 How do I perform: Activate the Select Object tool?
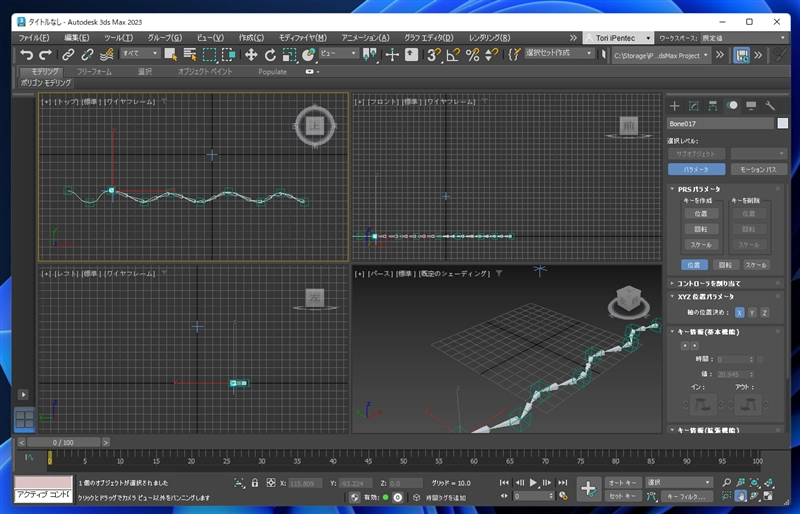pyautogui.click(x=170, y=55)
